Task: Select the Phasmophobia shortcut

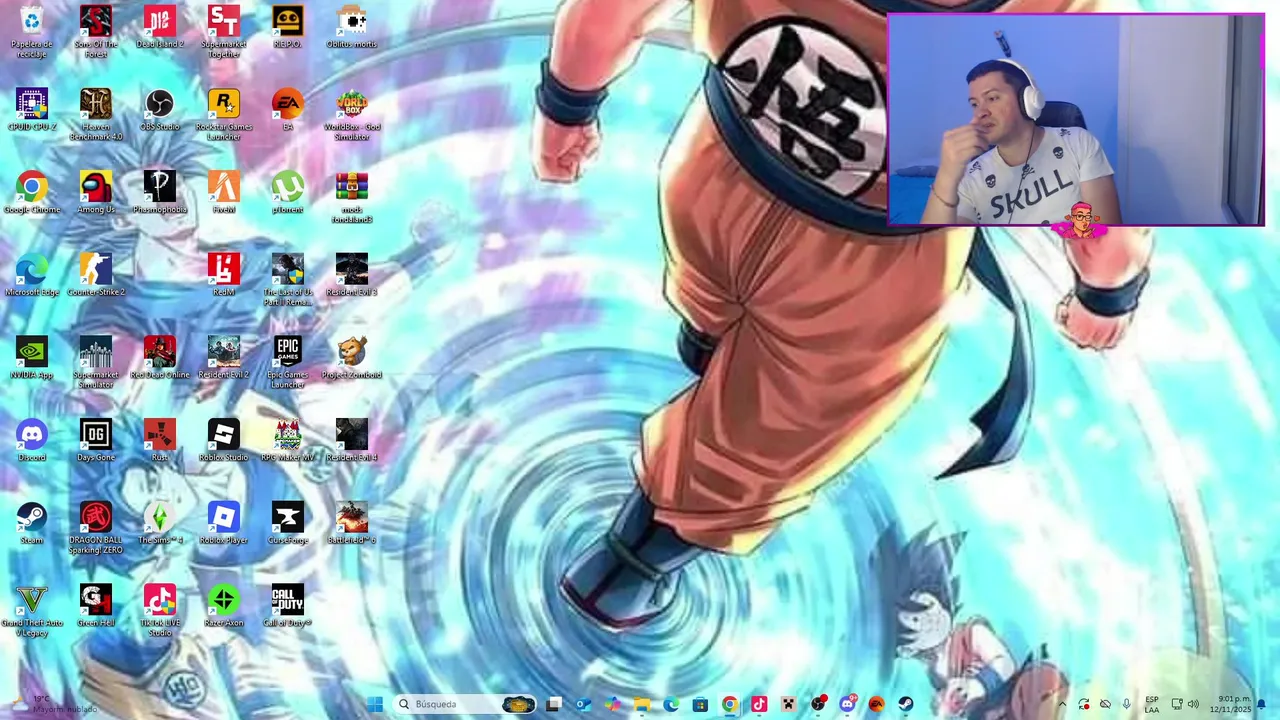Action: pyautogui.click(x=160, y=193)
